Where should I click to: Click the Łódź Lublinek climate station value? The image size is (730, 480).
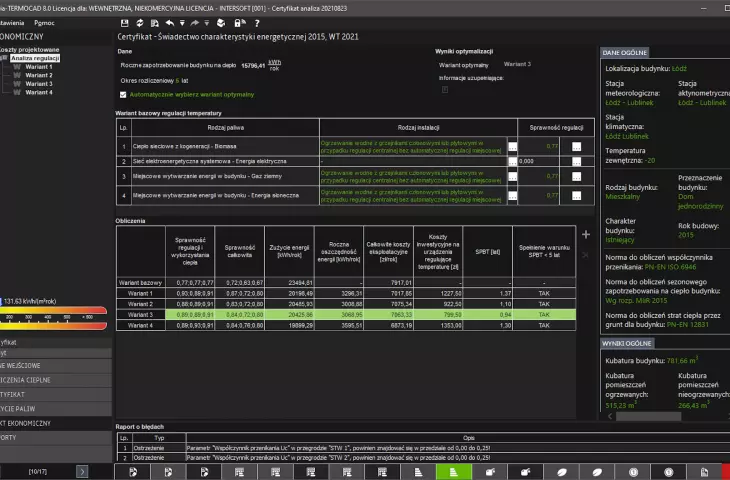point(627,136)
